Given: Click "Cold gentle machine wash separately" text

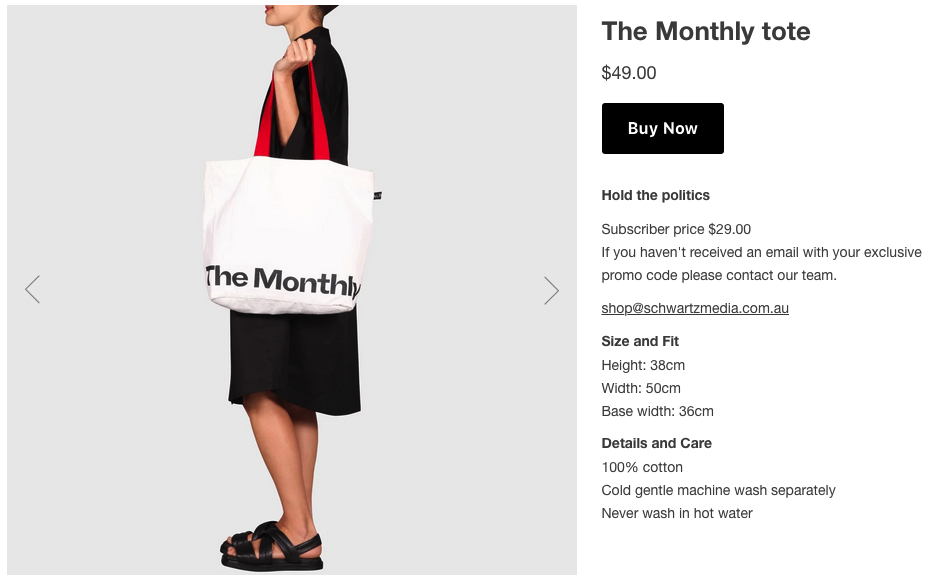Looking at the screenshot, I should 718,490.
